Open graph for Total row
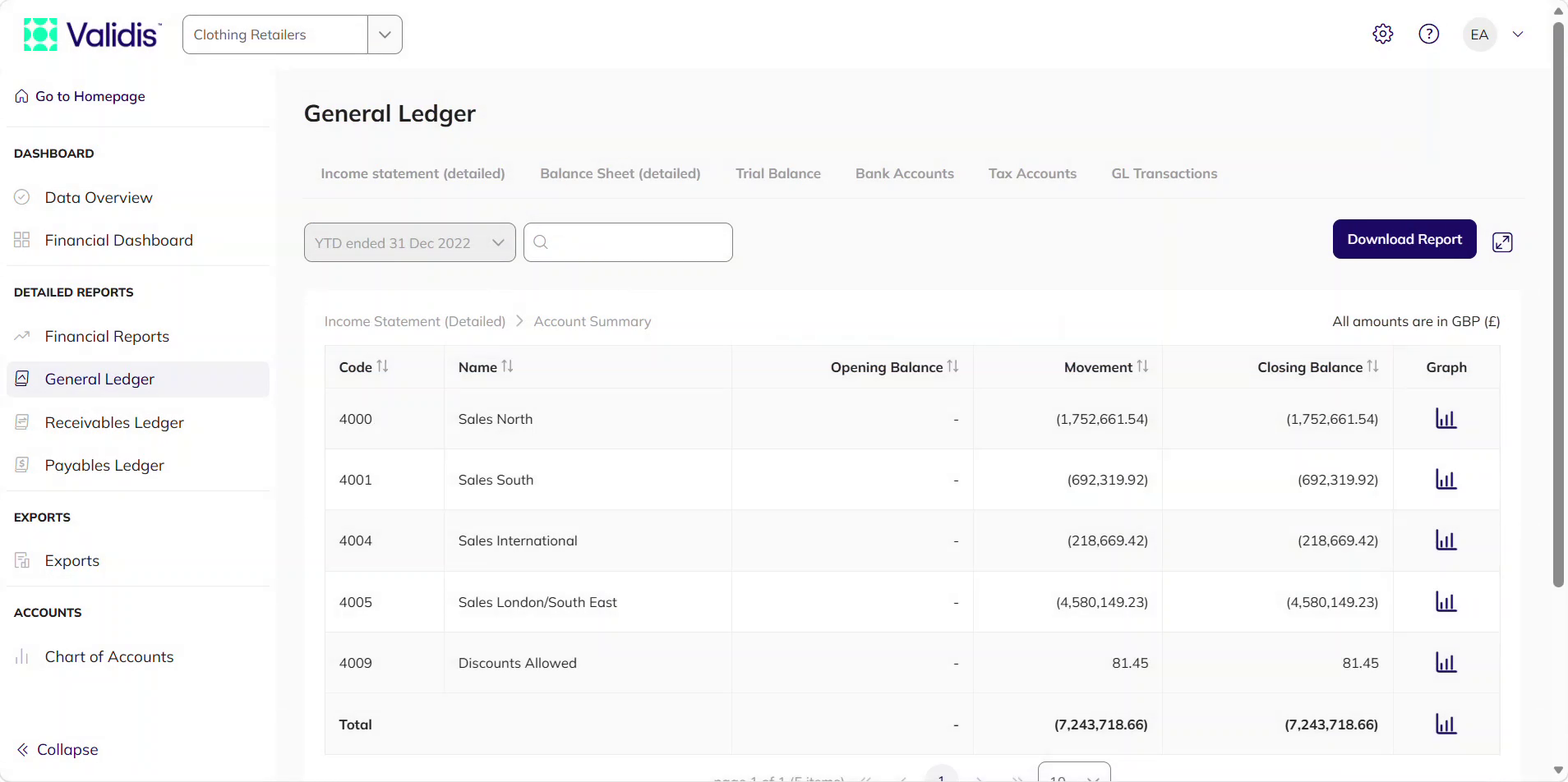1568x782 pixels. point(1446,724)
